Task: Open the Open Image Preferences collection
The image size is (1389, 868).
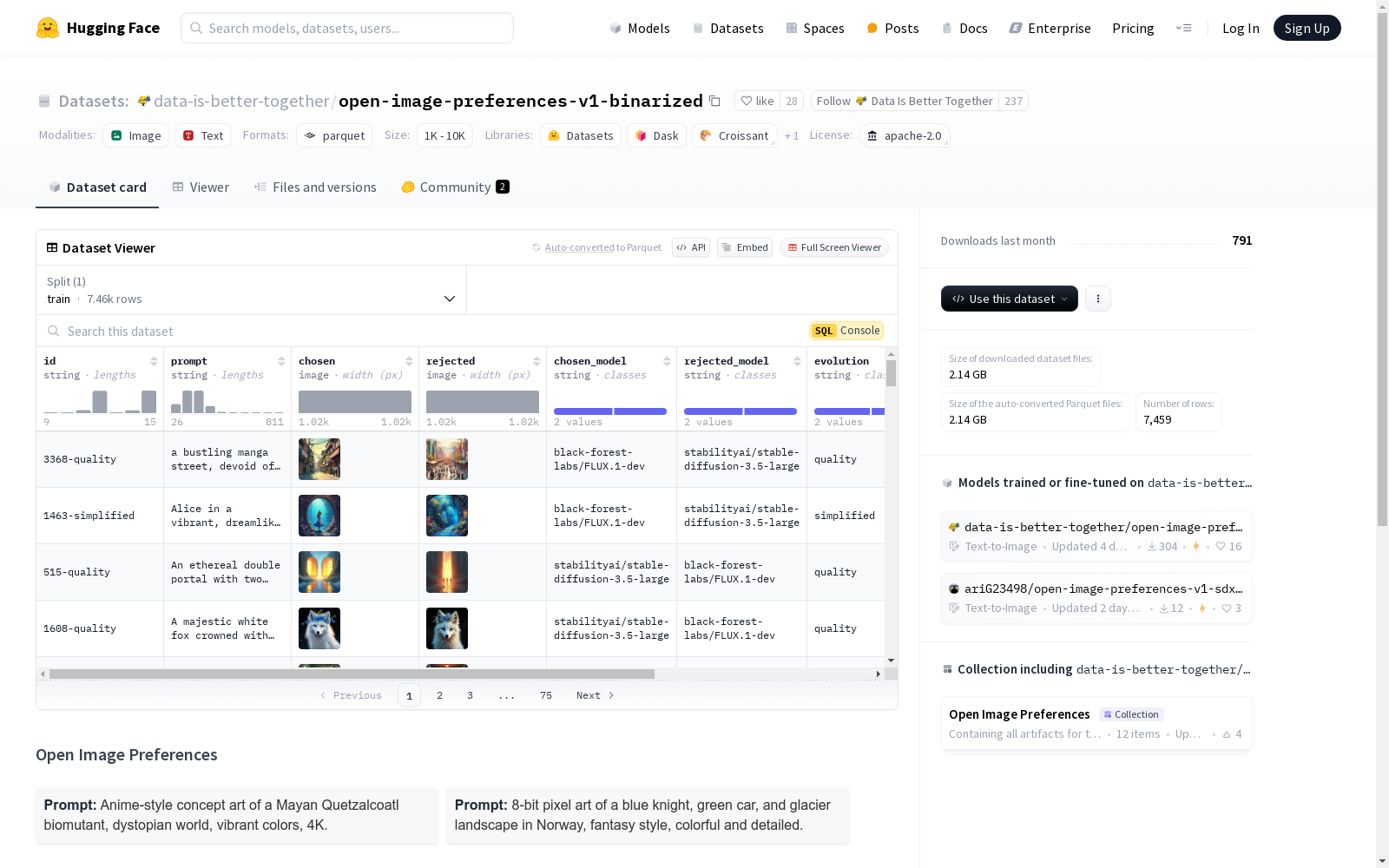Action: [1096, 723]
